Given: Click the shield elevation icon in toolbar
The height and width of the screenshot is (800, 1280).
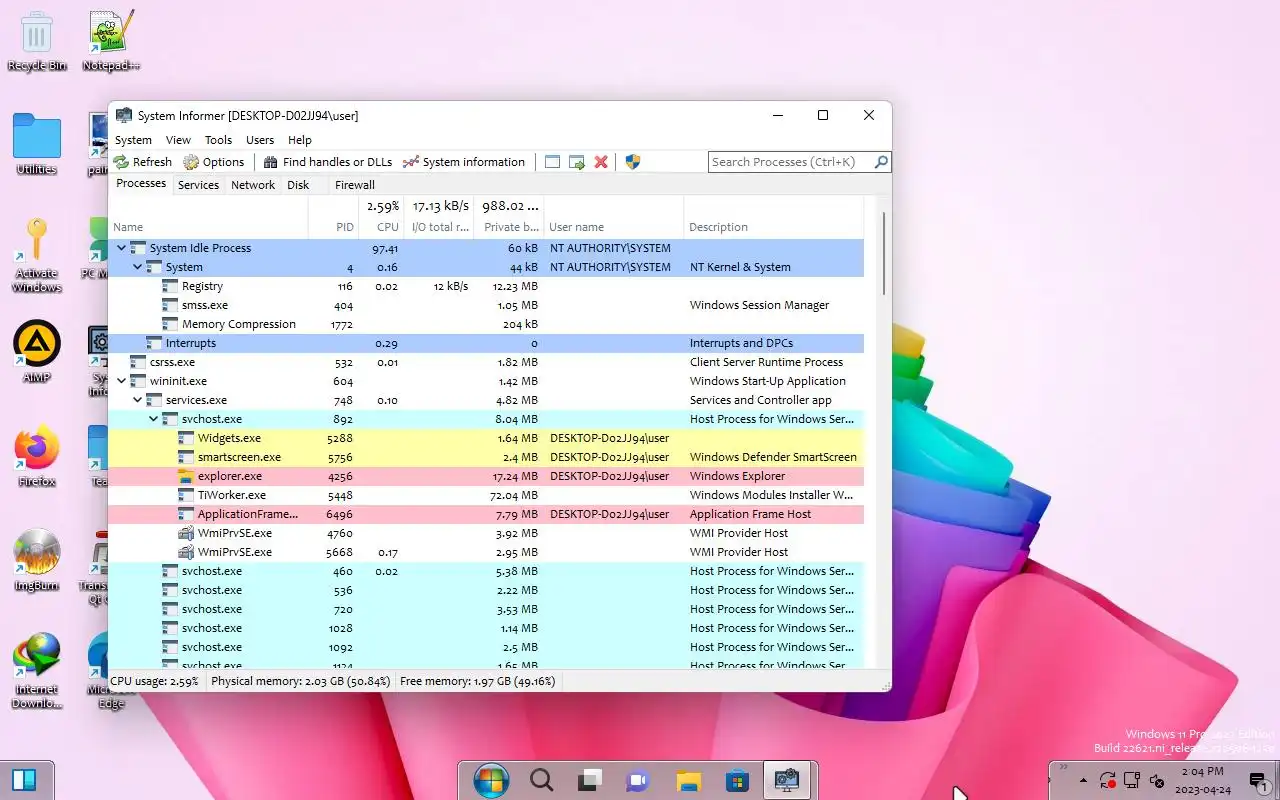Looking at the screenshot, I should pyautogui.click(x=632, y=162).
